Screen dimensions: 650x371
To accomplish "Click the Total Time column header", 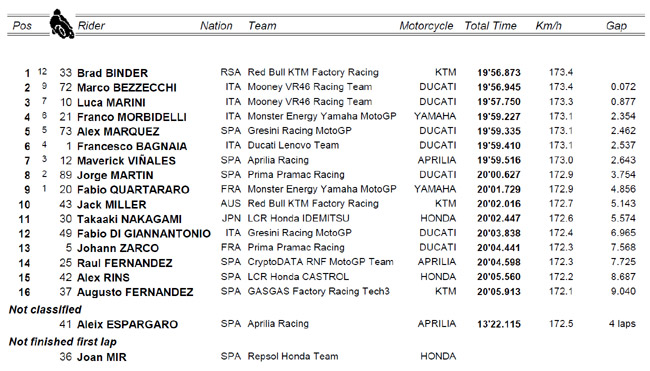I will tap(490, 26).
